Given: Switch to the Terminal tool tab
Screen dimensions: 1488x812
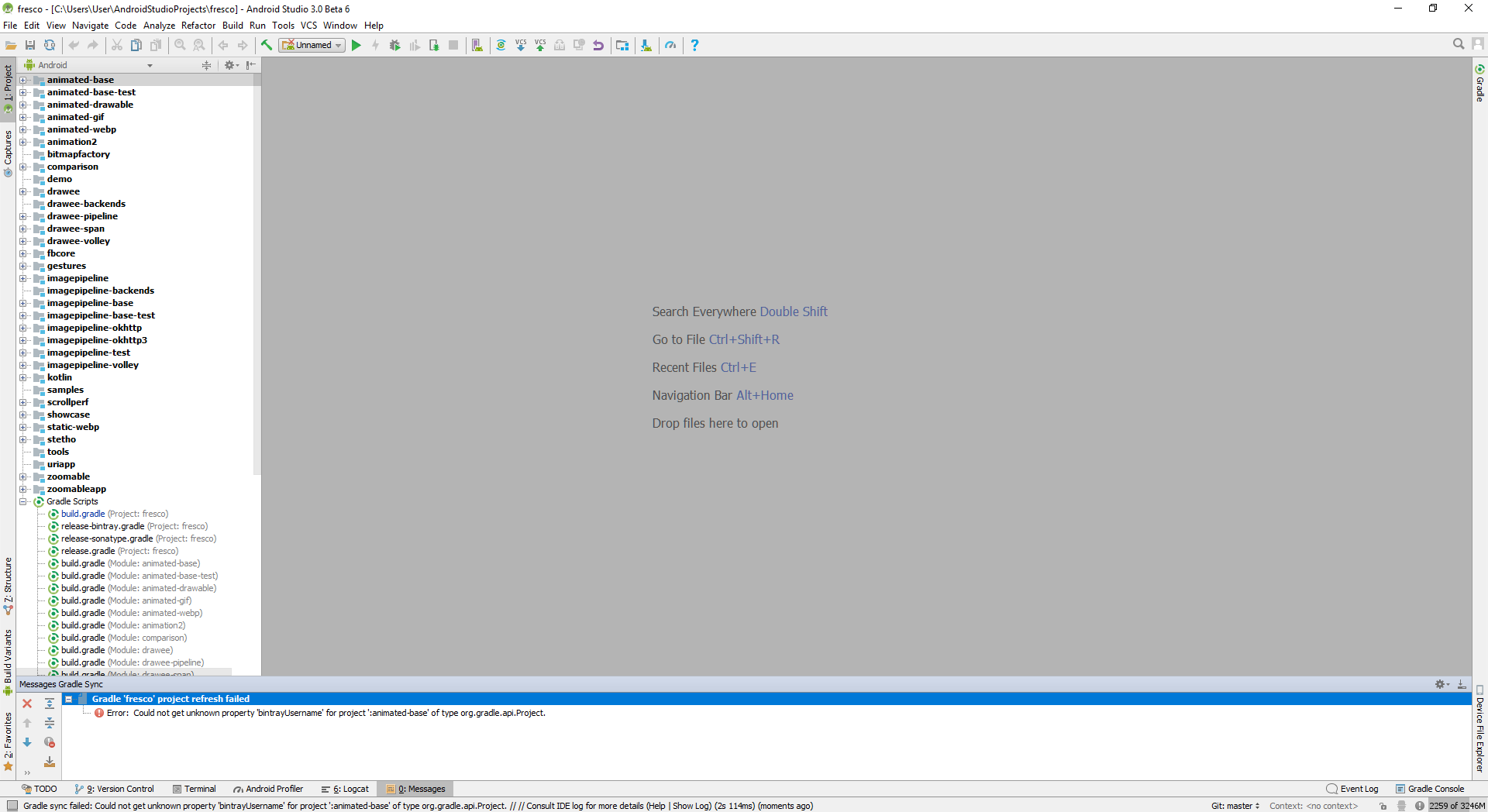Looking at the screenshot, I should (194, 789).
